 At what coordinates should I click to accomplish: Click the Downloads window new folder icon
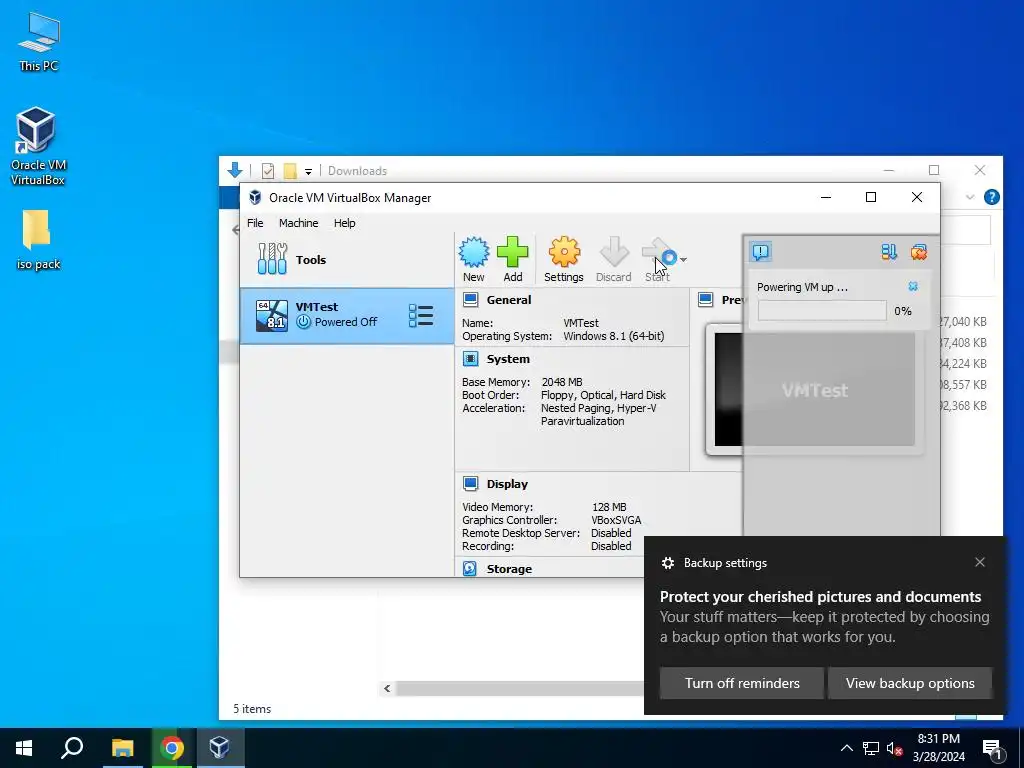point(290,170)
